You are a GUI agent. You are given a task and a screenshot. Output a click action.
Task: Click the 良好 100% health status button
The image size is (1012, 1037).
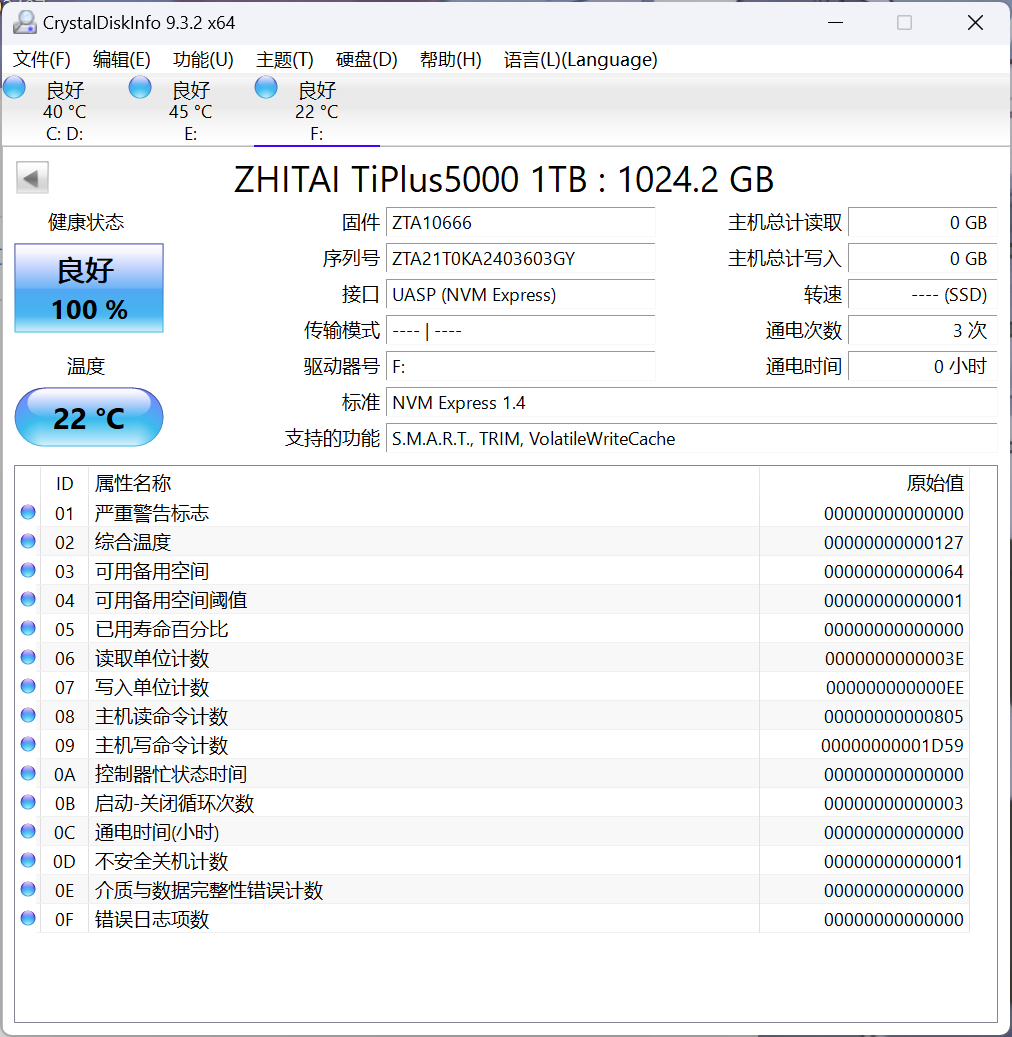(x=88, y=288)
